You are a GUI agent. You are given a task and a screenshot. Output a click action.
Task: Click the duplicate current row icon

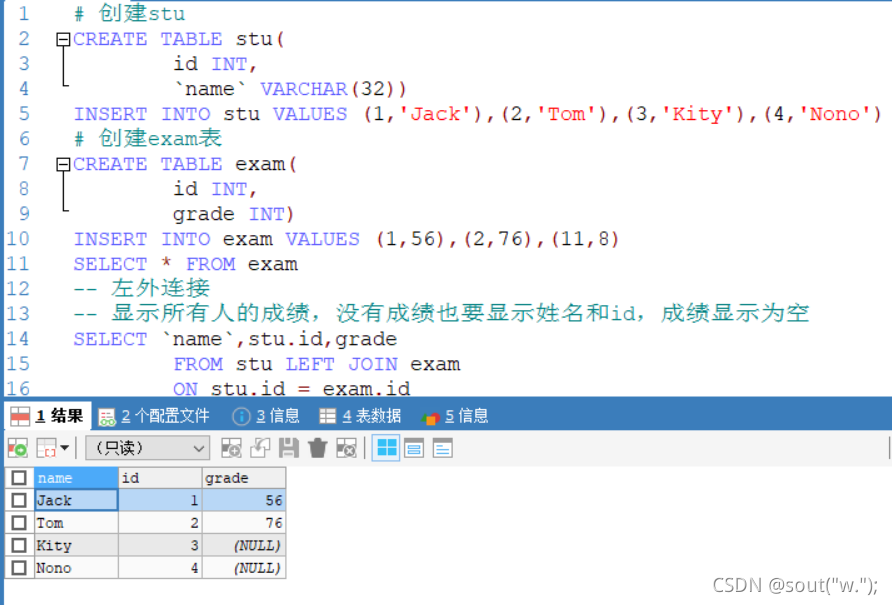(260, 448)
